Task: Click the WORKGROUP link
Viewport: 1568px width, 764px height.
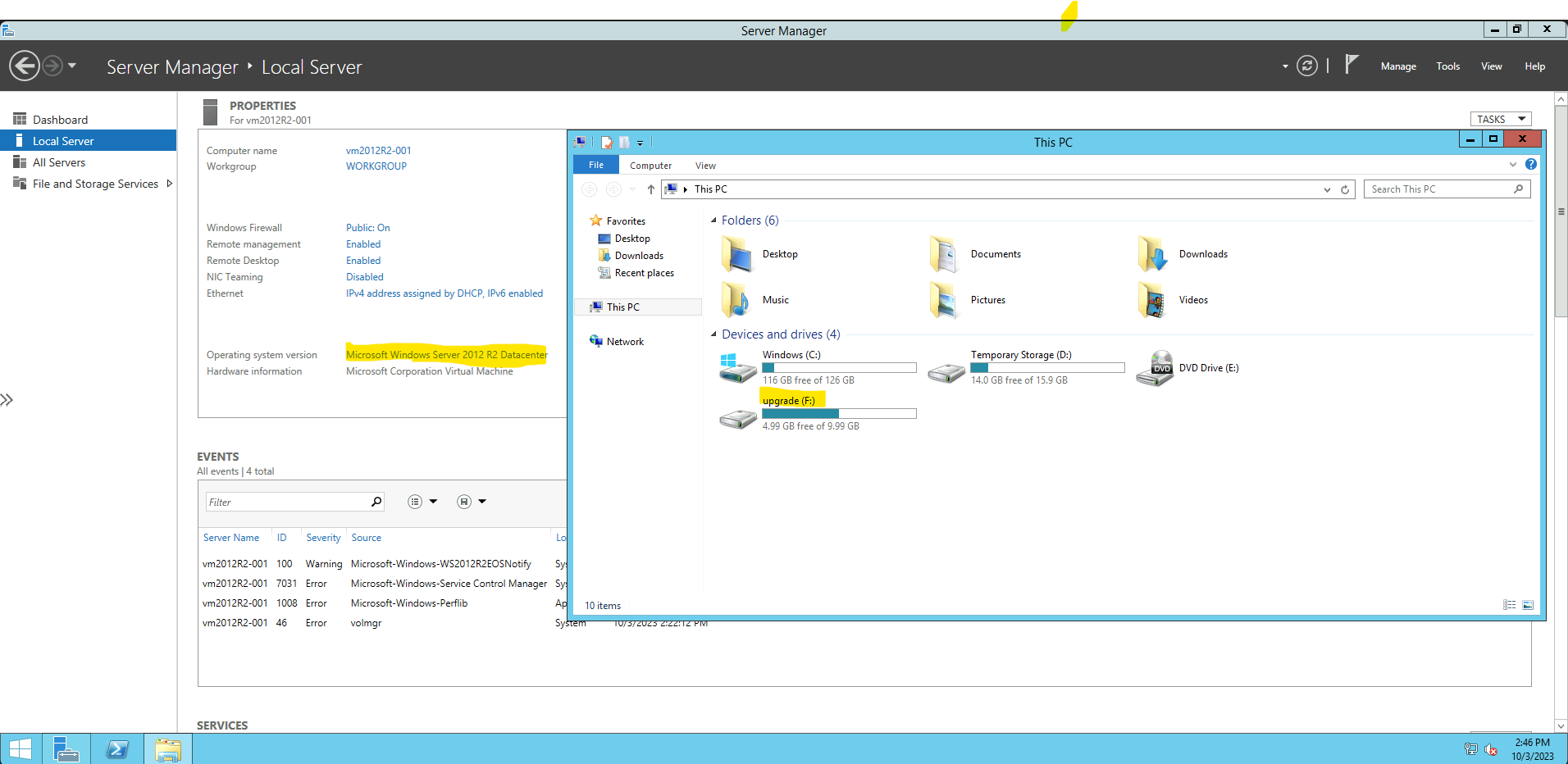Action: pos(376,166)
